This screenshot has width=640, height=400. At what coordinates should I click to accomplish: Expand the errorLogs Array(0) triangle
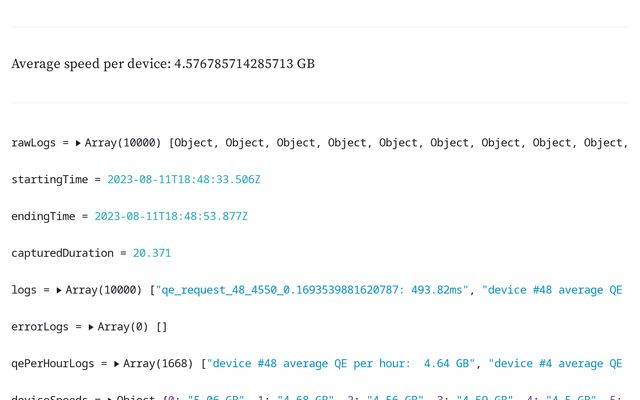click(91, 327)
